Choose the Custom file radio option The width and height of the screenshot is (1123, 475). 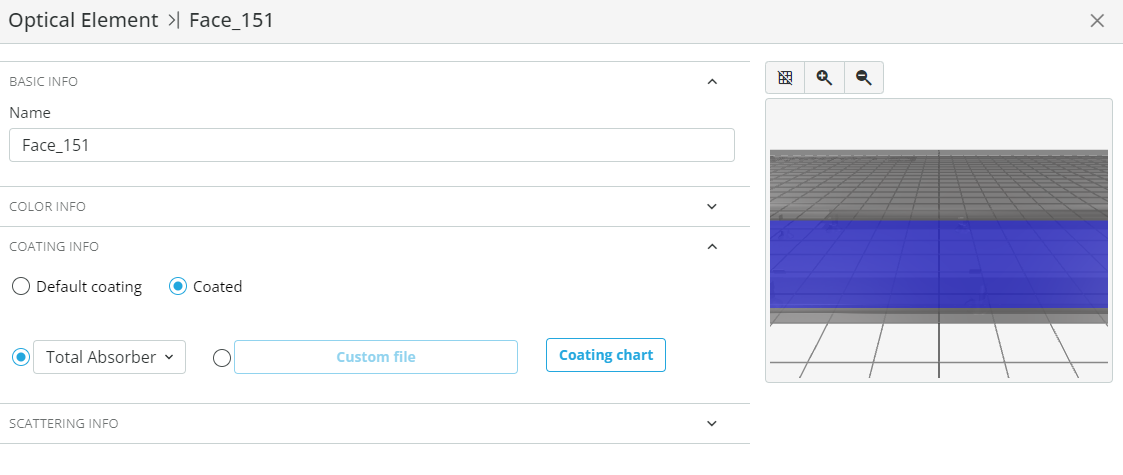pyautogui.click(x=222, y=358)
